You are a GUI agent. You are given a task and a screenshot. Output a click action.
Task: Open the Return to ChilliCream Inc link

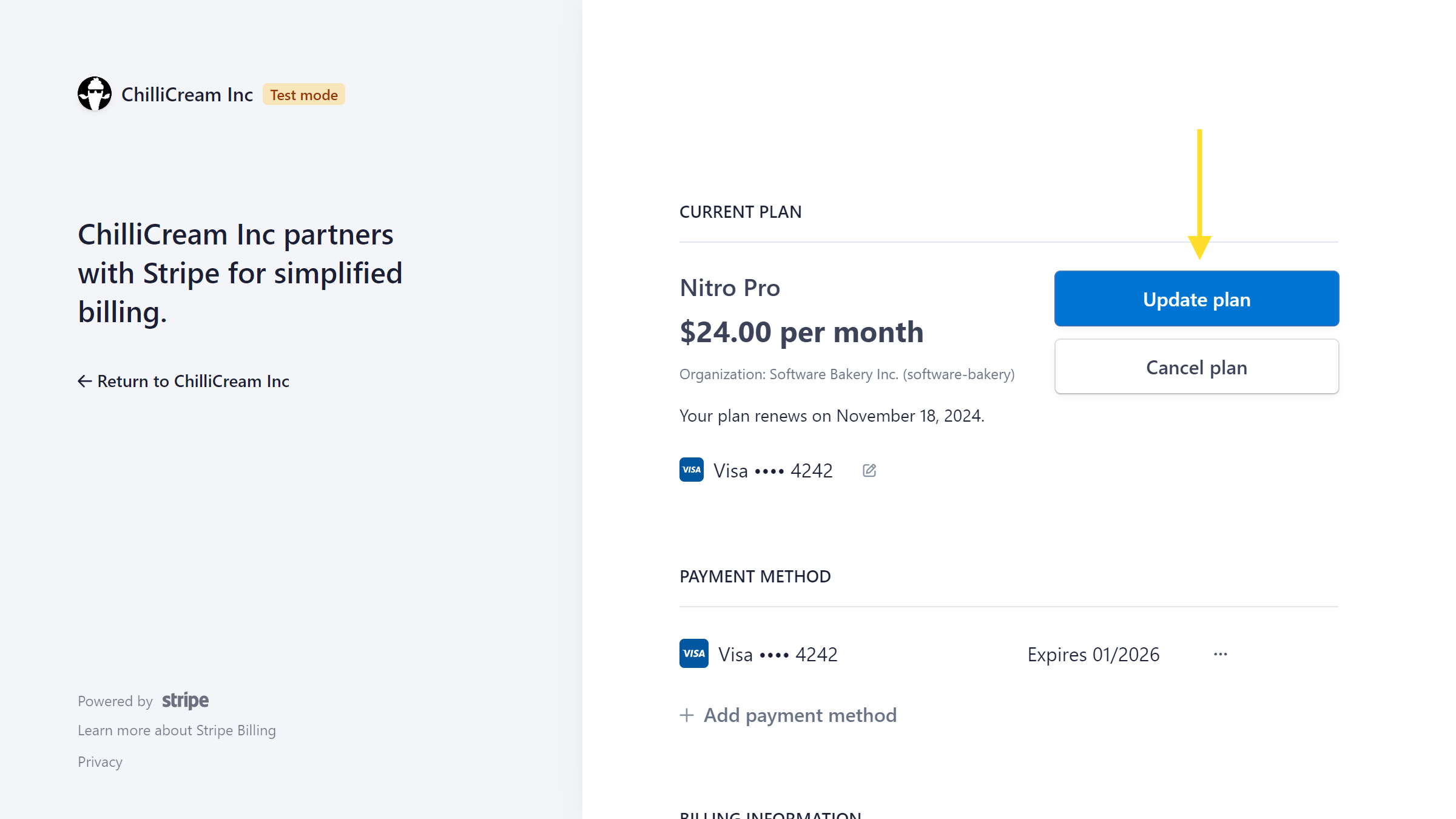click(x=193, y=381)
